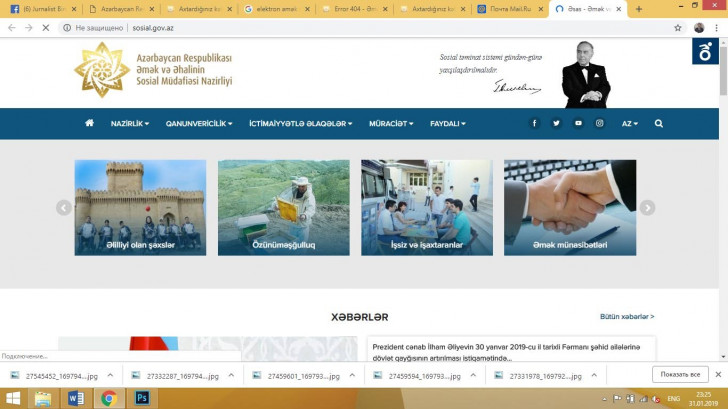Open the Əmək münasibətləri card
728x409 pixels.
click(570, 208)
